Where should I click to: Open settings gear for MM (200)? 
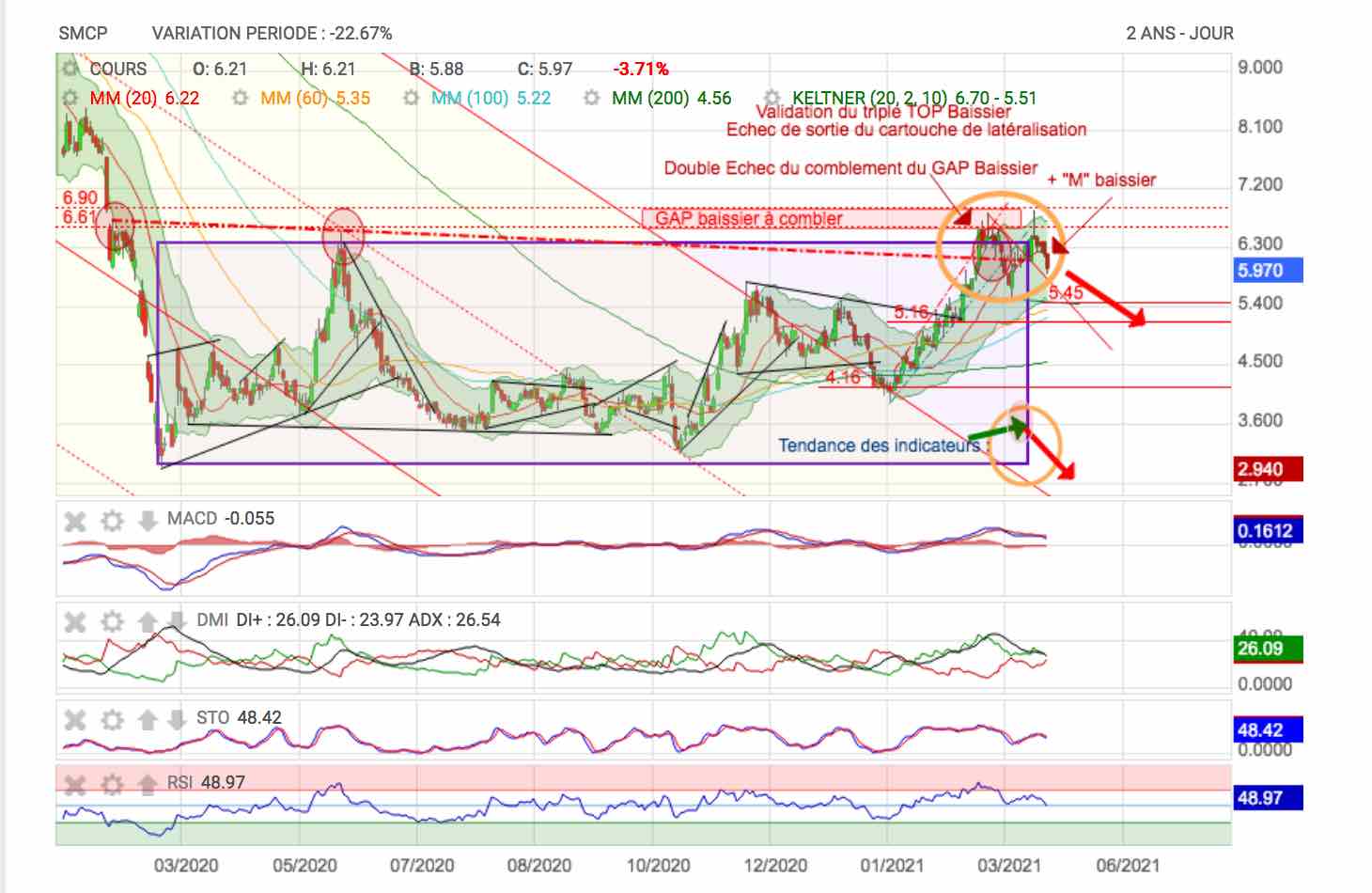click(591, 98)
